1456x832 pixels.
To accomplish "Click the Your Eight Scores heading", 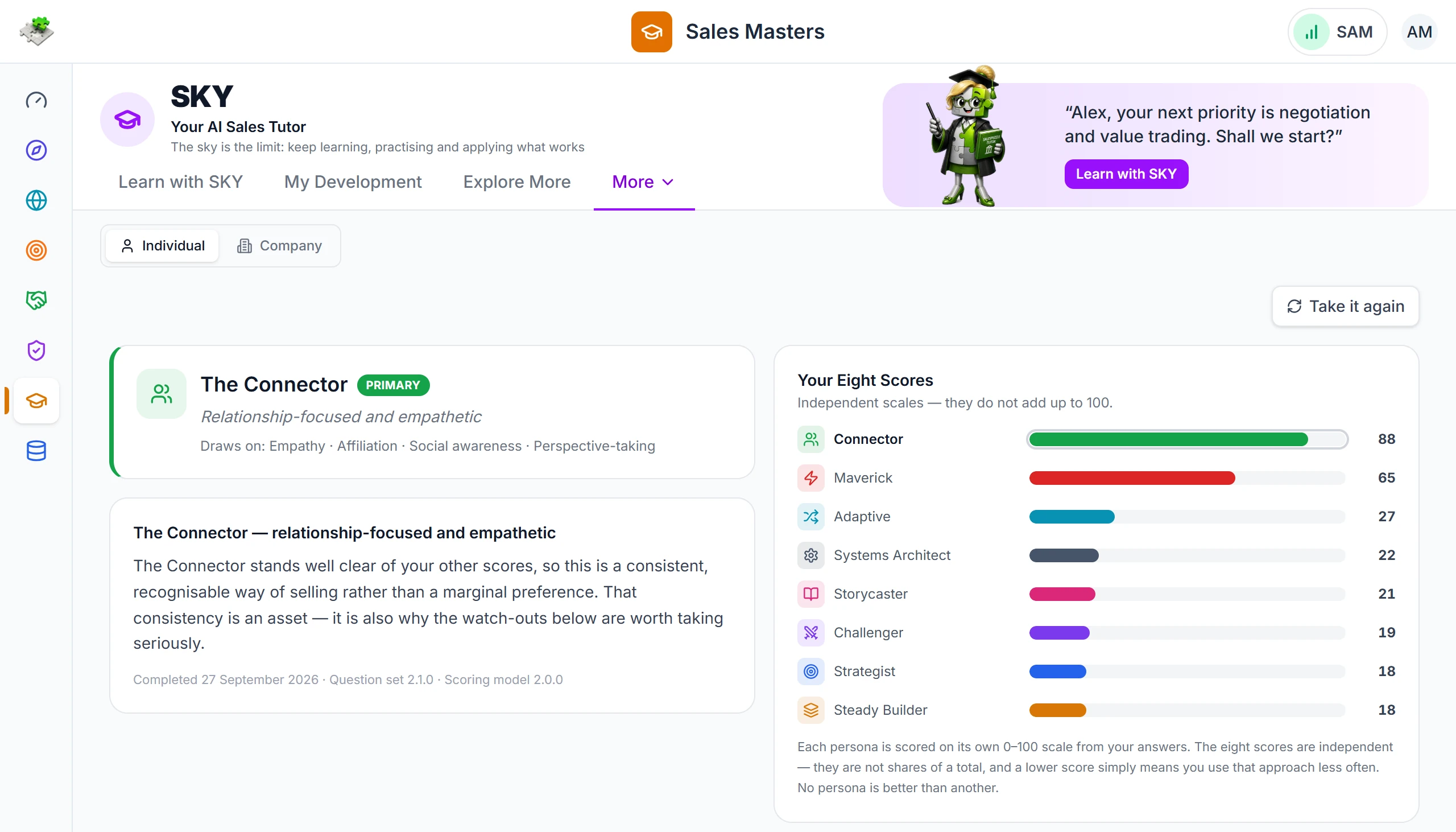I will pyautogui.click(x=865, y=380).
